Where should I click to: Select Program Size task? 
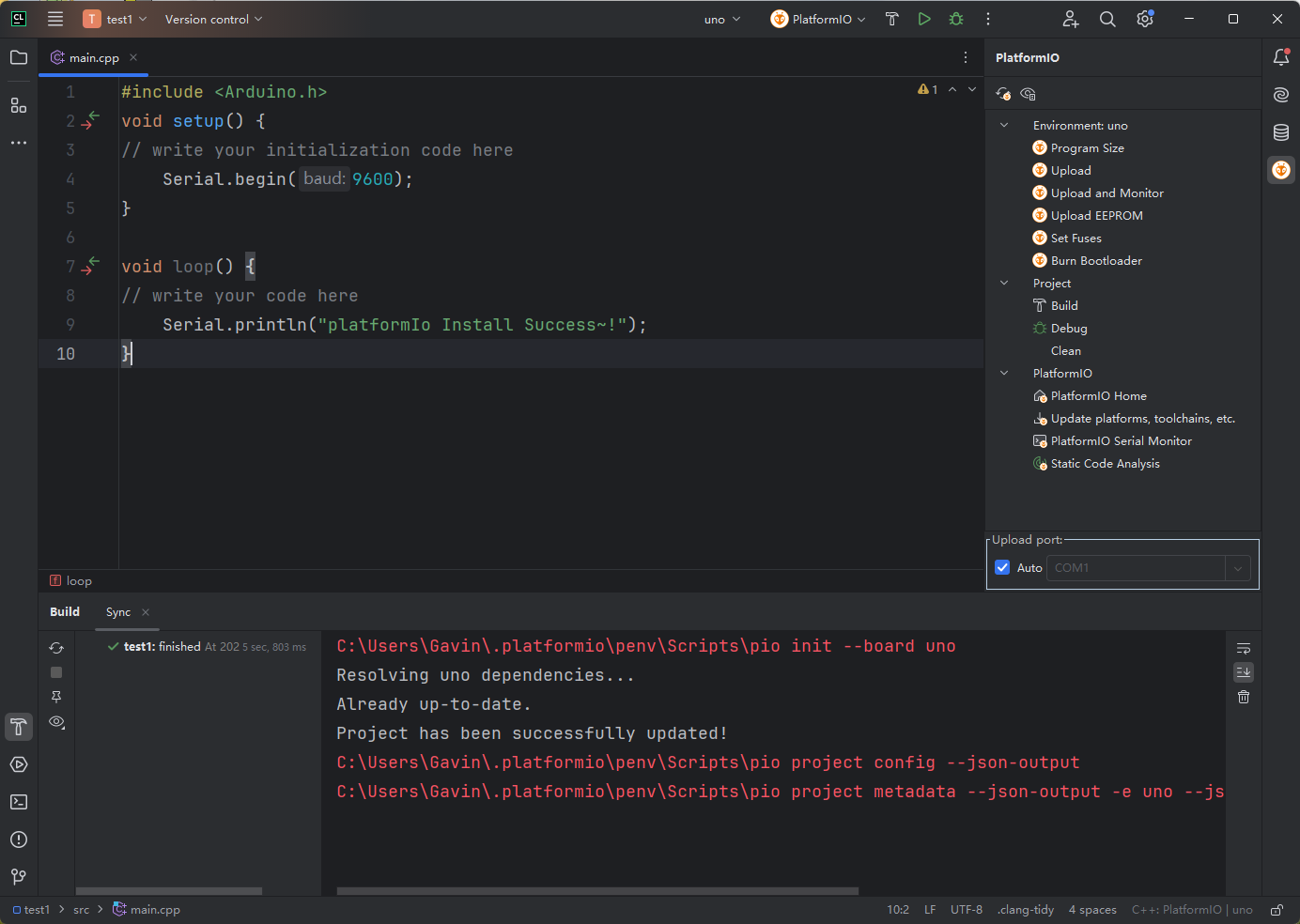click(x=1087, y=147)
